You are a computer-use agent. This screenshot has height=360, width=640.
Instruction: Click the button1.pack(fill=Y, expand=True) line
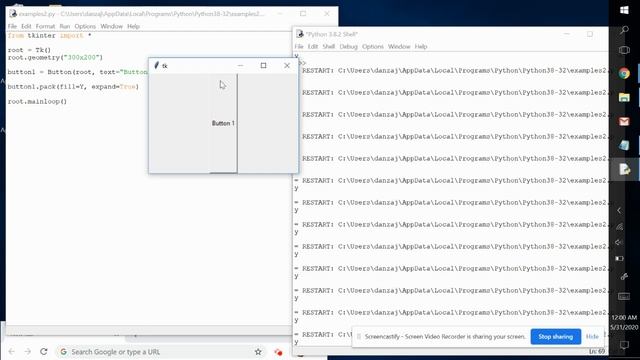[73, 87]
